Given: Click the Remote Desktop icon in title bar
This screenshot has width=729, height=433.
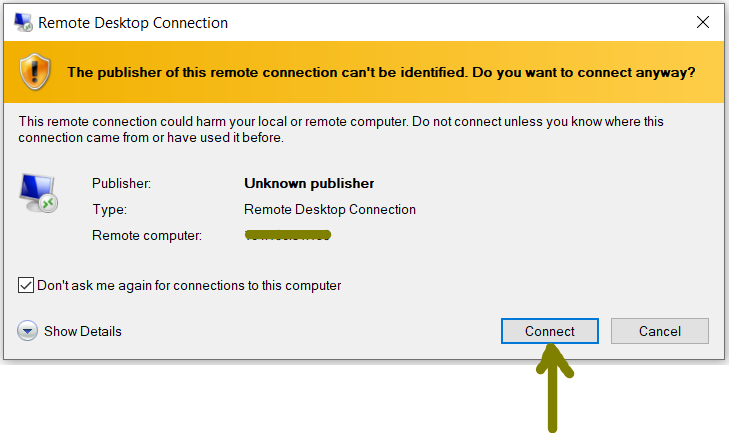Looking at the screenshot, I should point(23,22).
